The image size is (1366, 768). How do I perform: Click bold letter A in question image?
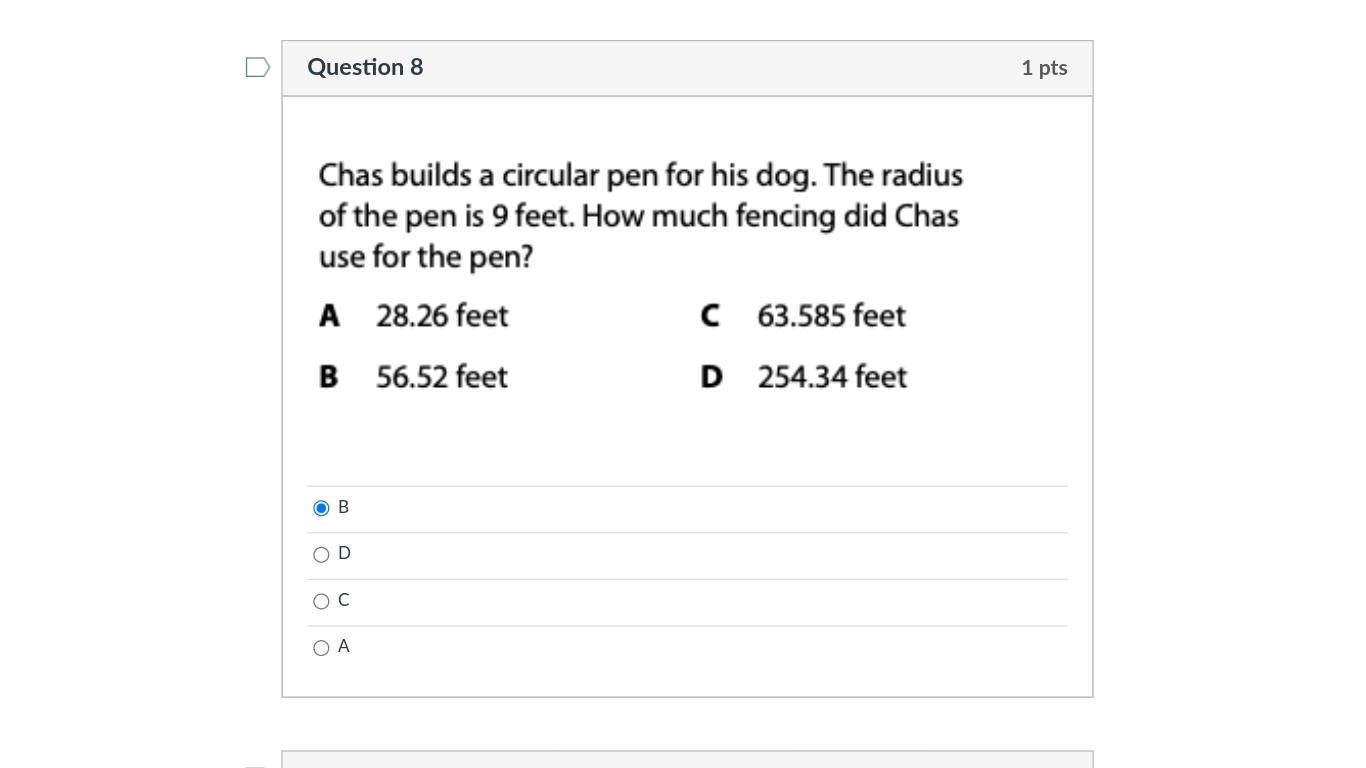pos(329,316)
